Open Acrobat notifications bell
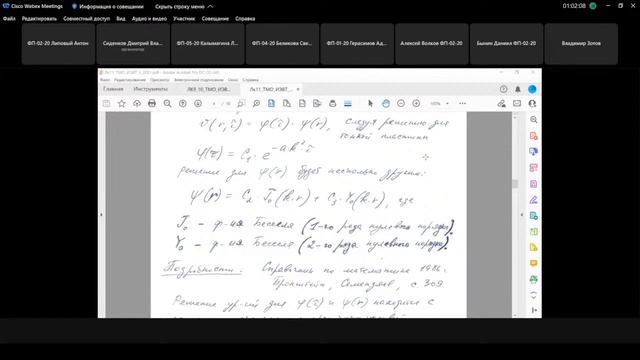This screenshot has height=360, width=640. [x=518, y=89]
